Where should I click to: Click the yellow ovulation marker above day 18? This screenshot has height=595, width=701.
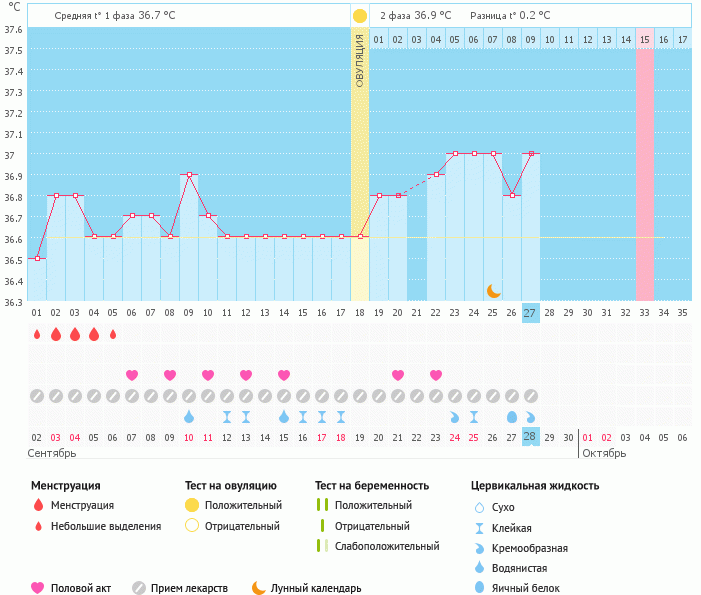click(359, 16)
